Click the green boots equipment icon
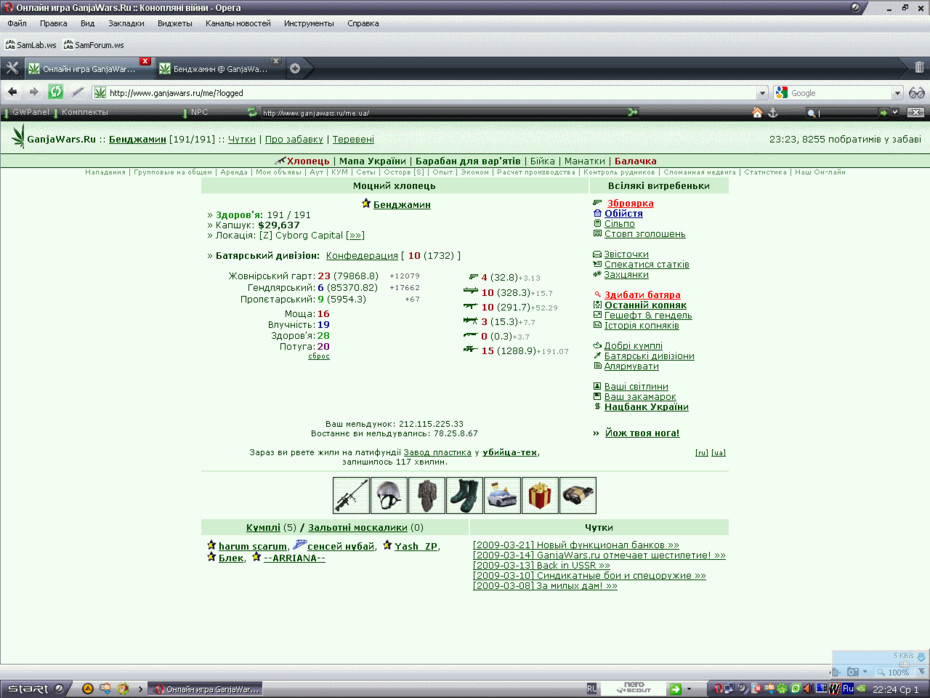This screenshot has height=698, width=930. [464, 495]
